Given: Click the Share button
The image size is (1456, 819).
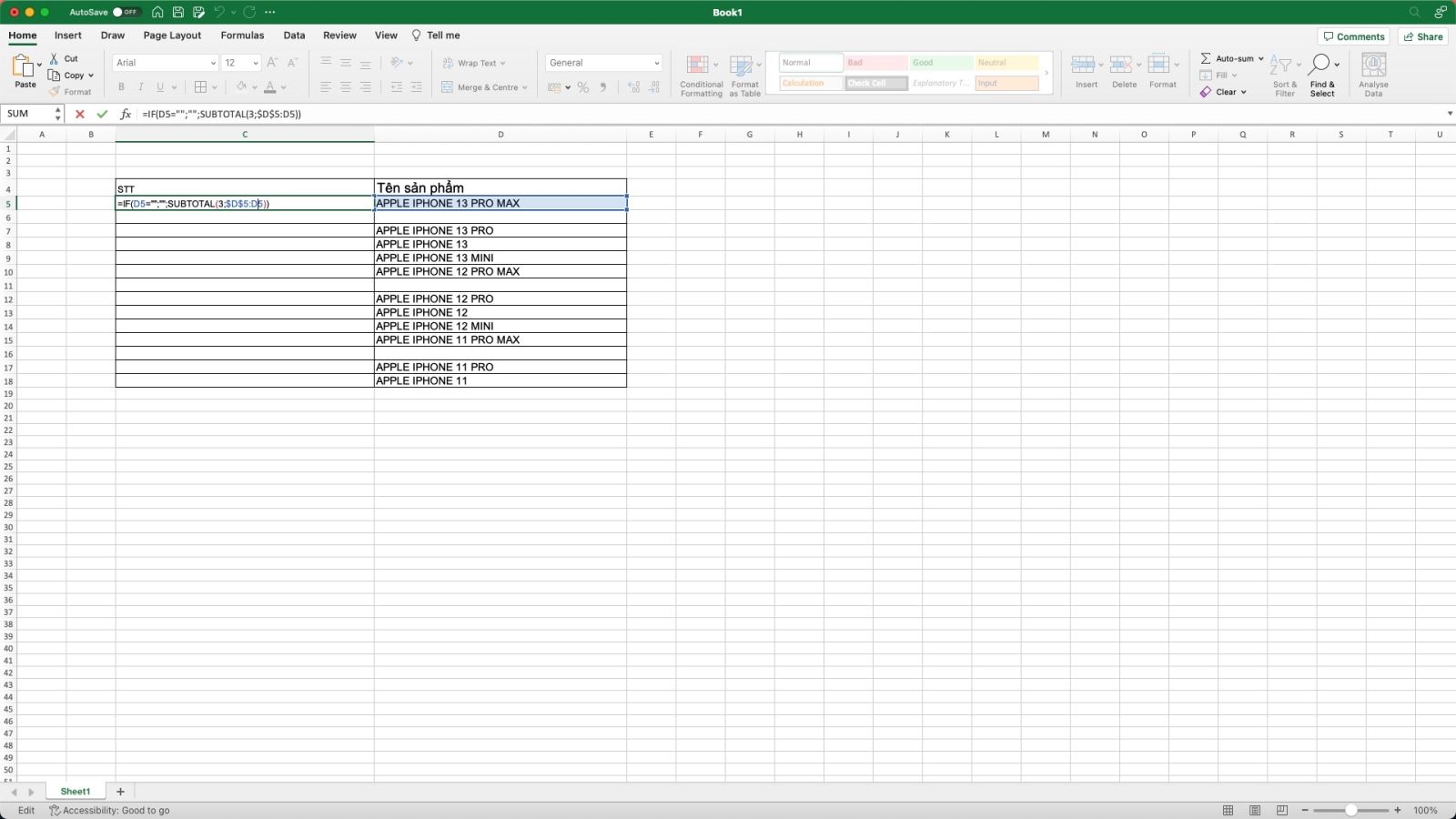Looking at the screenshot, I should (1423, 35).
